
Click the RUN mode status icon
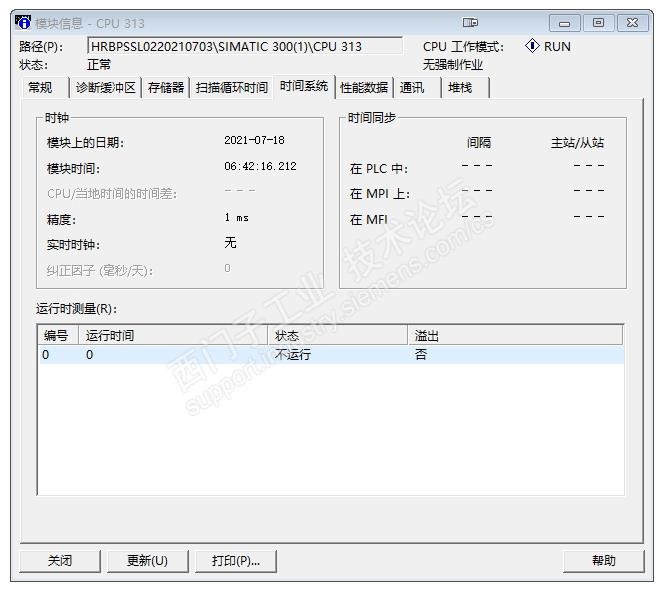point(532,46)
